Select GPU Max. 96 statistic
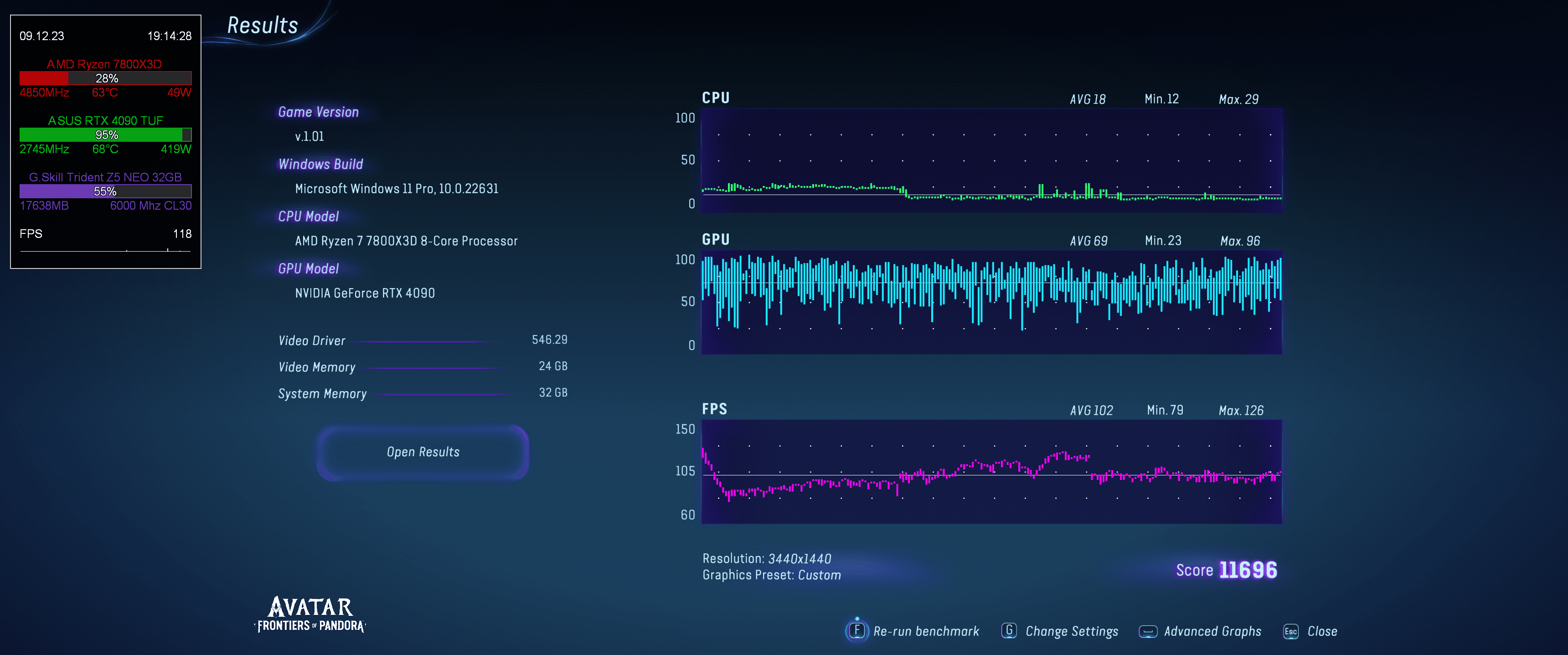Image resolution: width=1568 pixels, height=655 pixels. point(1240,241)
